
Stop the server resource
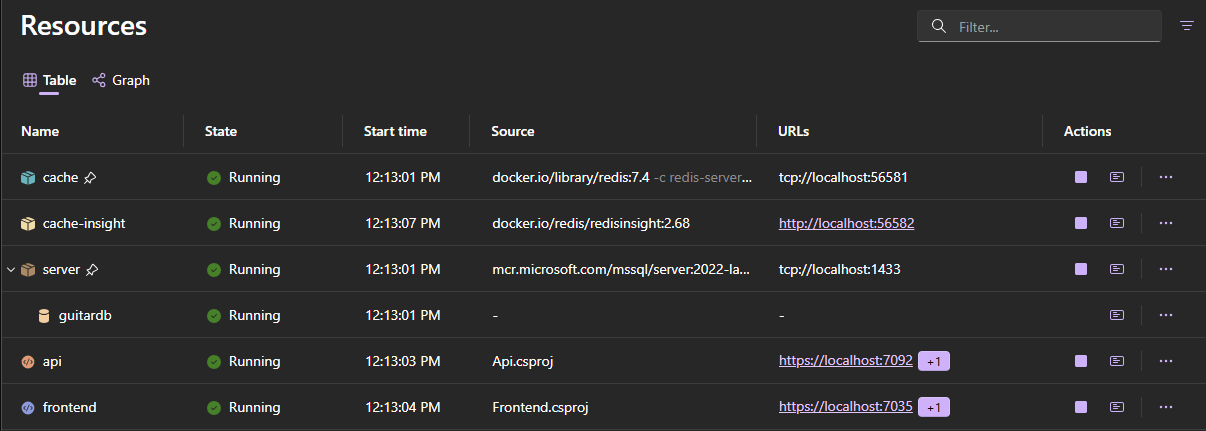(1081, 269)
